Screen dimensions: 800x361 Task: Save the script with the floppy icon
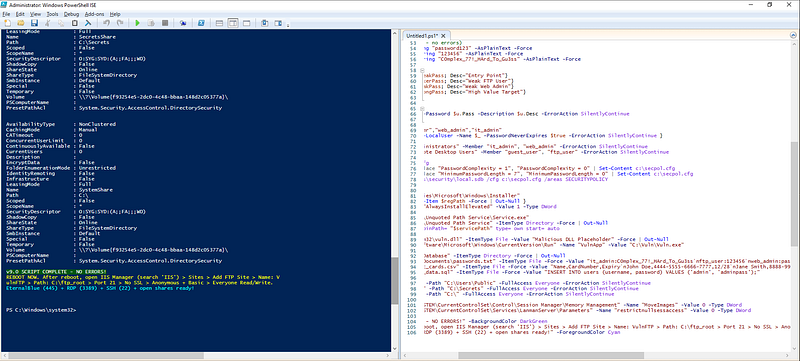(34, 23)
